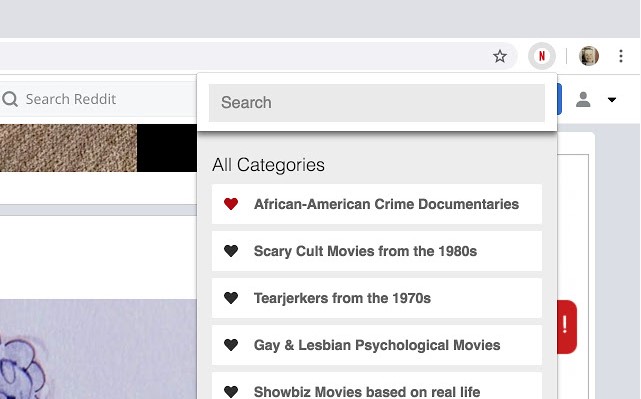Image resolution: width=641 pixels, height=399 pixels.
Task: Expand the Reddit user dropdown arrow
Action: [612, 99]
